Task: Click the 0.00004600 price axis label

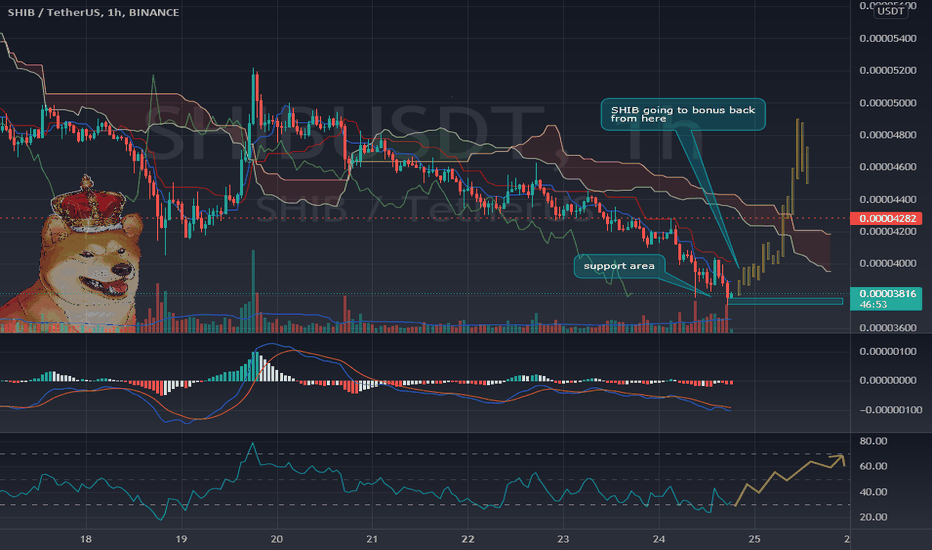Action: [x=887, y=167]
